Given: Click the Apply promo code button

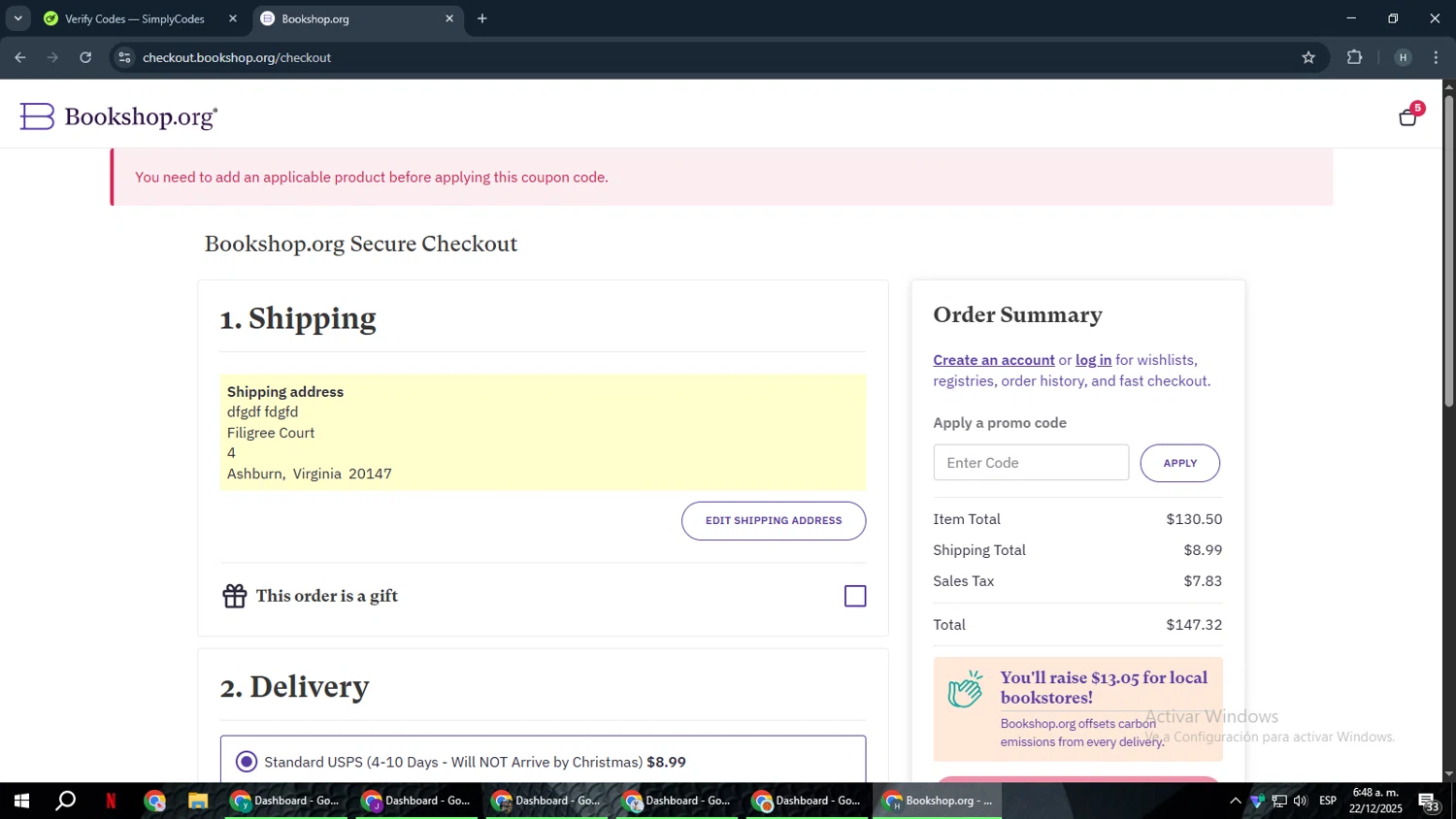Looking at the screenshot, I should point(1179,463).
